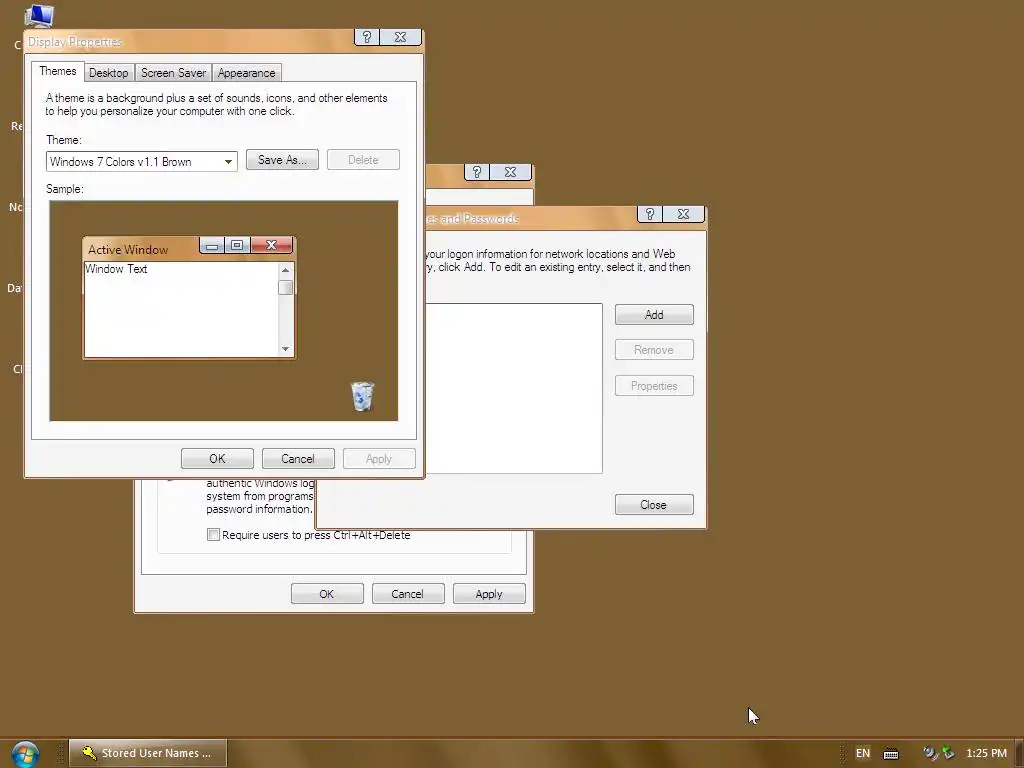Click Cancel in the User Accounts window
Viewport: 1024px width, 768px height.
point(408,594)
